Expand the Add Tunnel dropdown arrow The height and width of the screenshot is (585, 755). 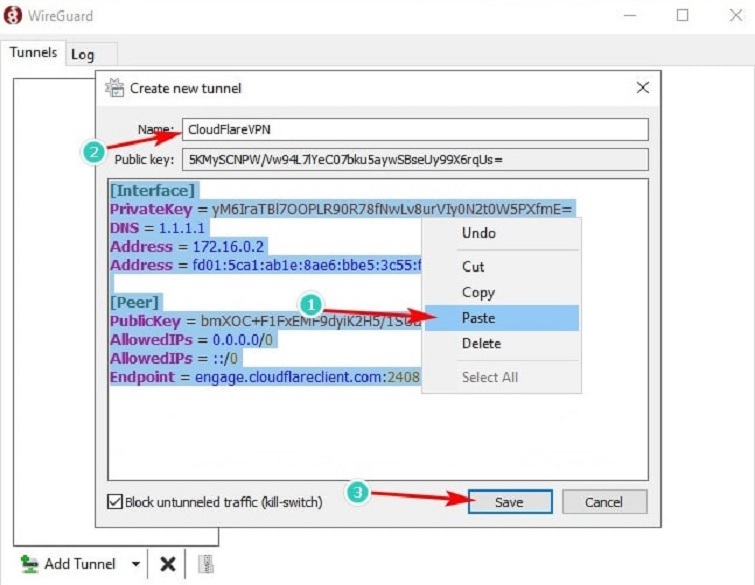point(135,564)
